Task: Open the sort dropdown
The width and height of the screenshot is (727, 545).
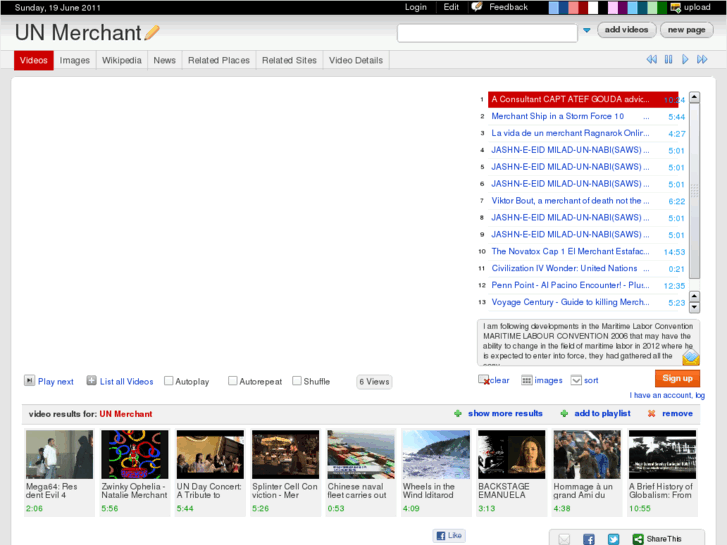Action: 576,380
